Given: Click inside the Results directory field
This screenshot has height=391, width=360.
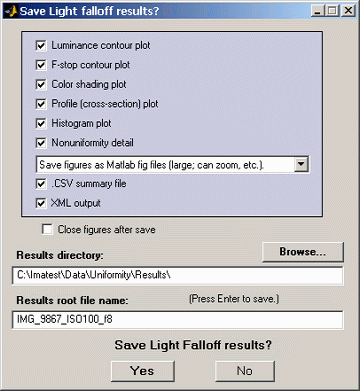Looking at the screenshot, I should tap(177, 276).
